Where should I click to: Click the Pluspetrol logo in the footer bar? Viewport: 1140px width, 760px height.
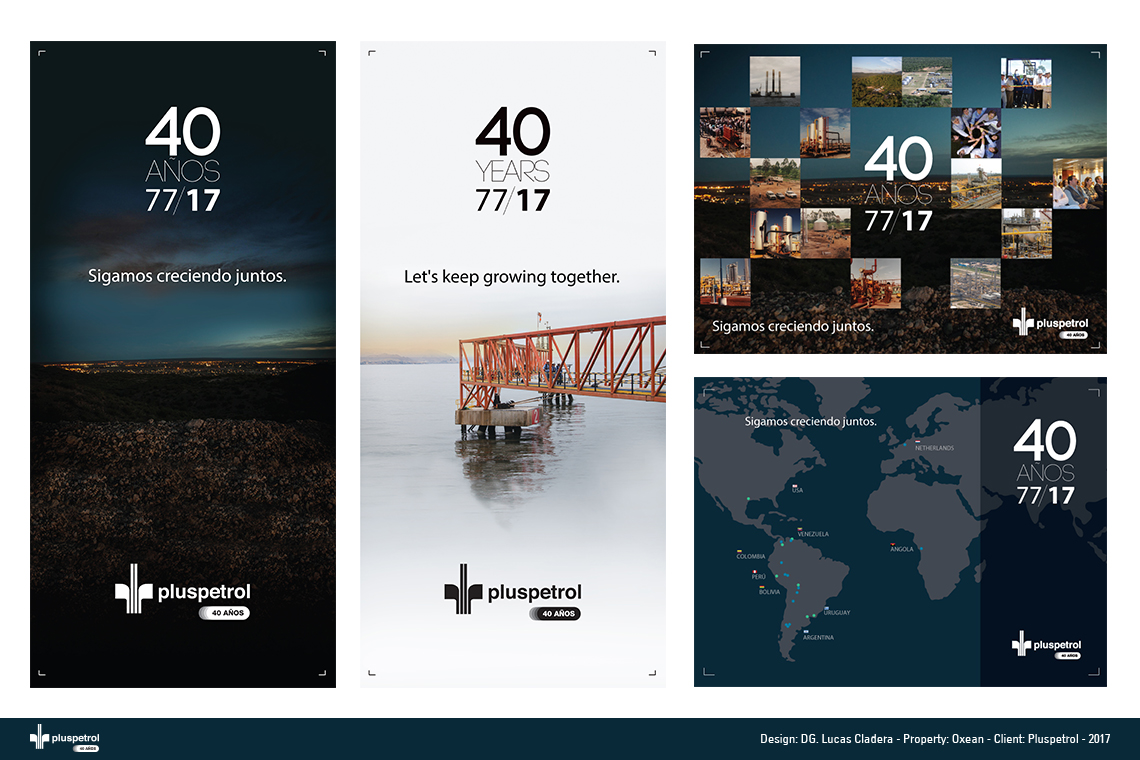[x=65, y=739]
